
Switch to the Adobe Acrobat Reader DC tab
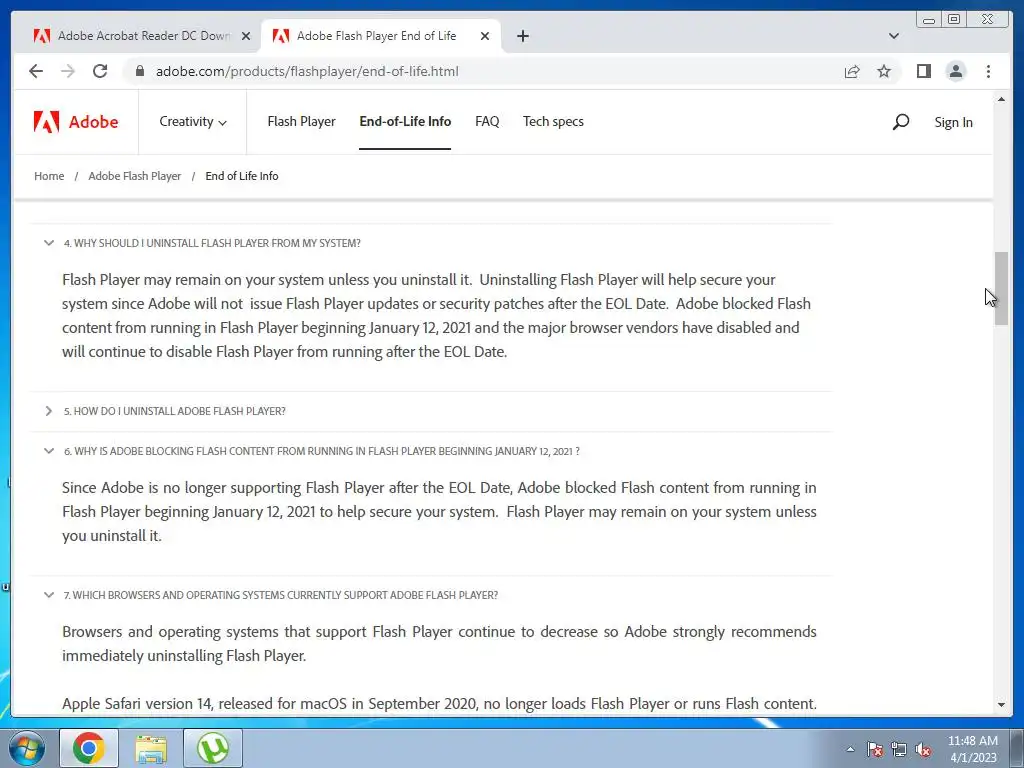coord(142,36)
